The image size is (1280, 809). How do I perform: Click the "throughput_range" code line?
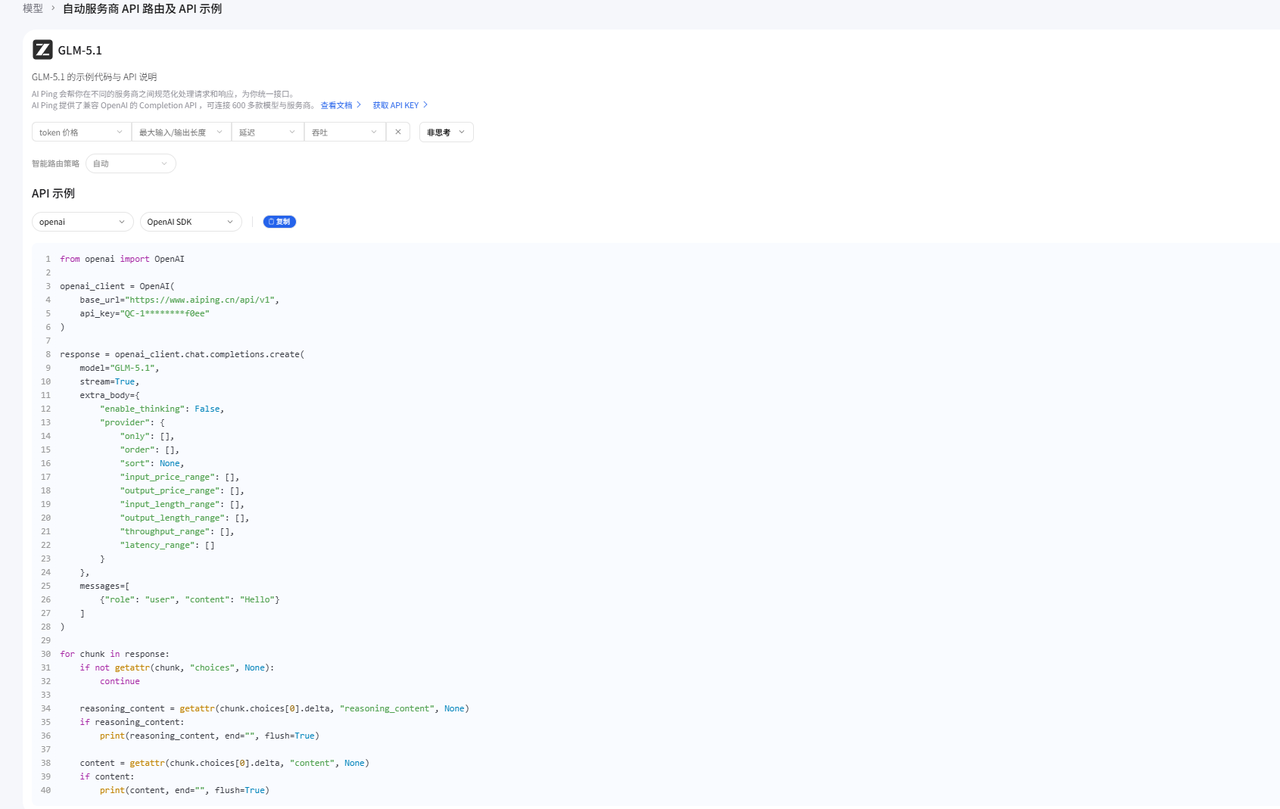point(177,532)
